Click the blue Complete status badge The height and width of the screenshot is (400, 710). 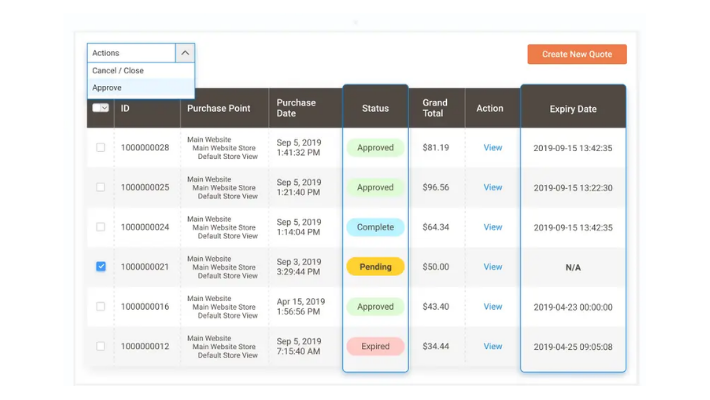point(375,227)
